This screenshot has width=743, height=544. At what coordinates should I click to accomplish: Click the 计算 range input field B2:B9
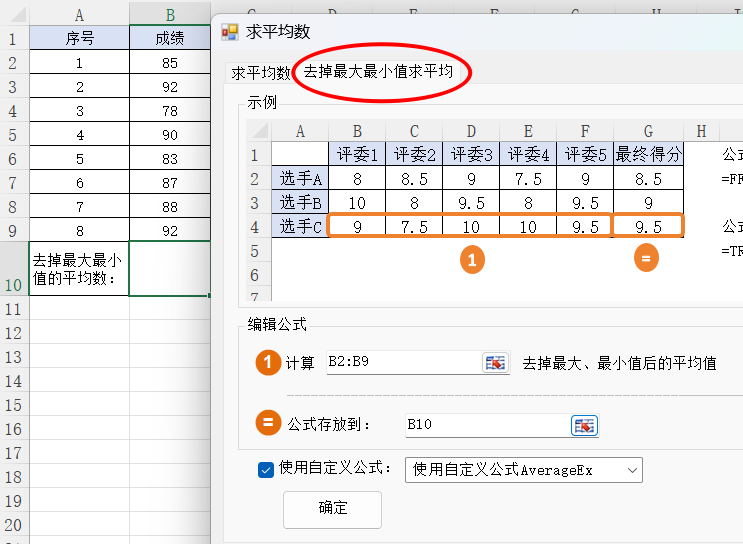tap(402, 363)
